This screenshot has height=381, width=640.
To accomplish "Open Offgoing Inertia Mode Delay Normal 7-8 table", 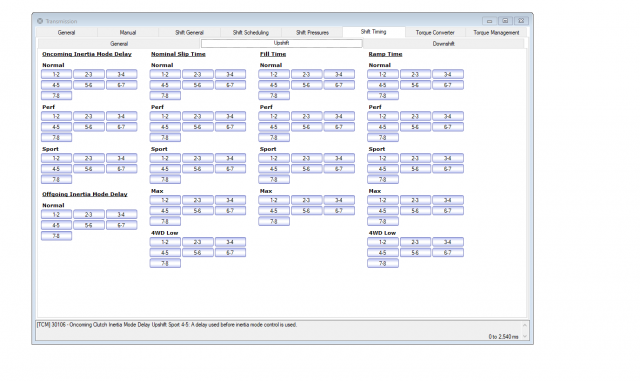I will [56, 236].
